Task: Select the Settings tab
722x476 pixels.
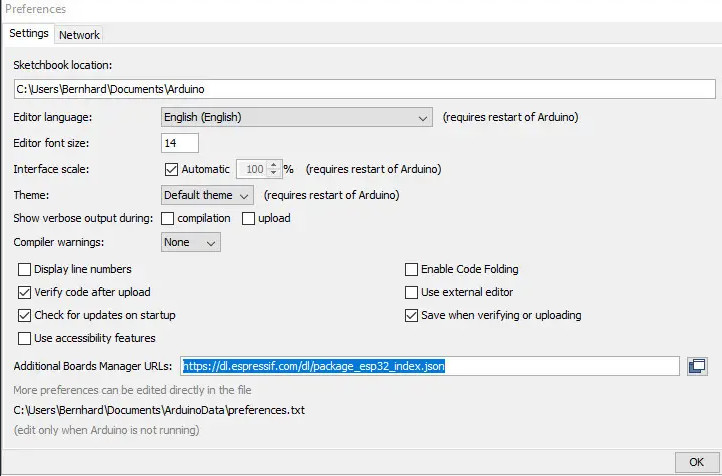Action: (29, 33)
